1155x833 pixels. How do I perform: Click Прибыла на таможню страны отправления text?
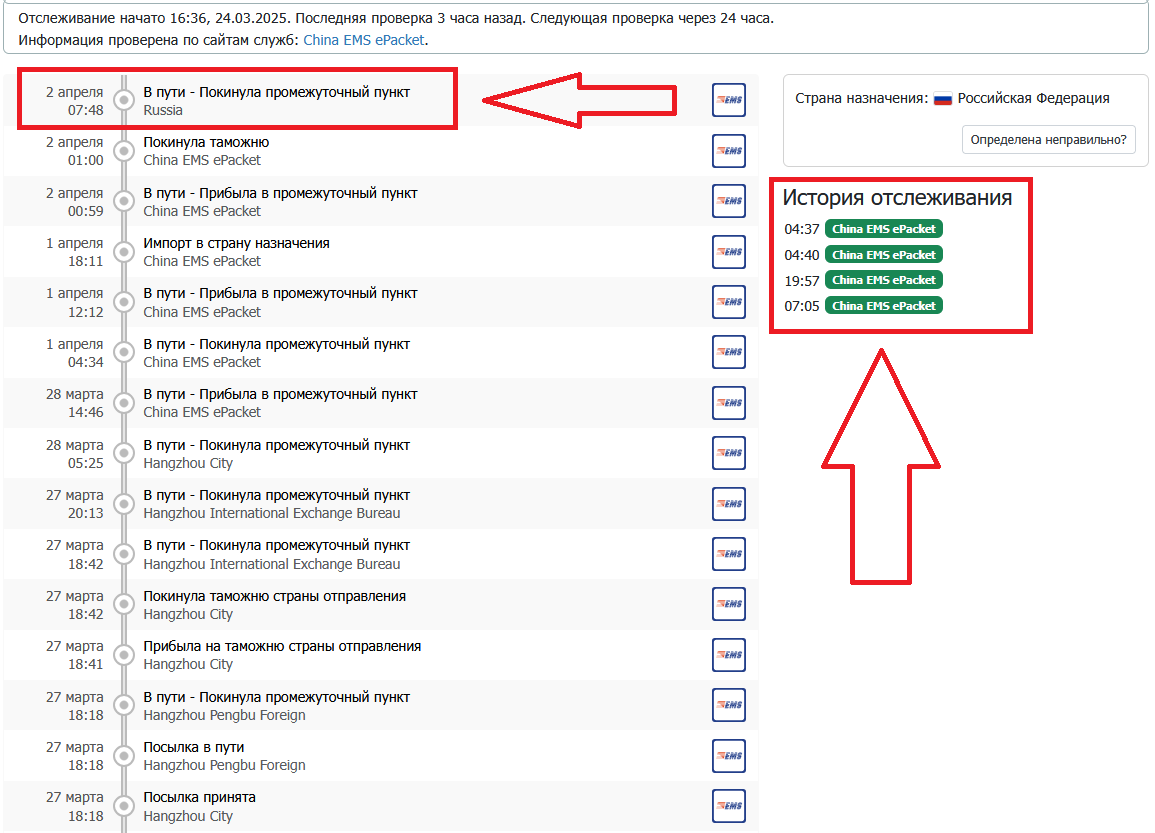(282, 646)
